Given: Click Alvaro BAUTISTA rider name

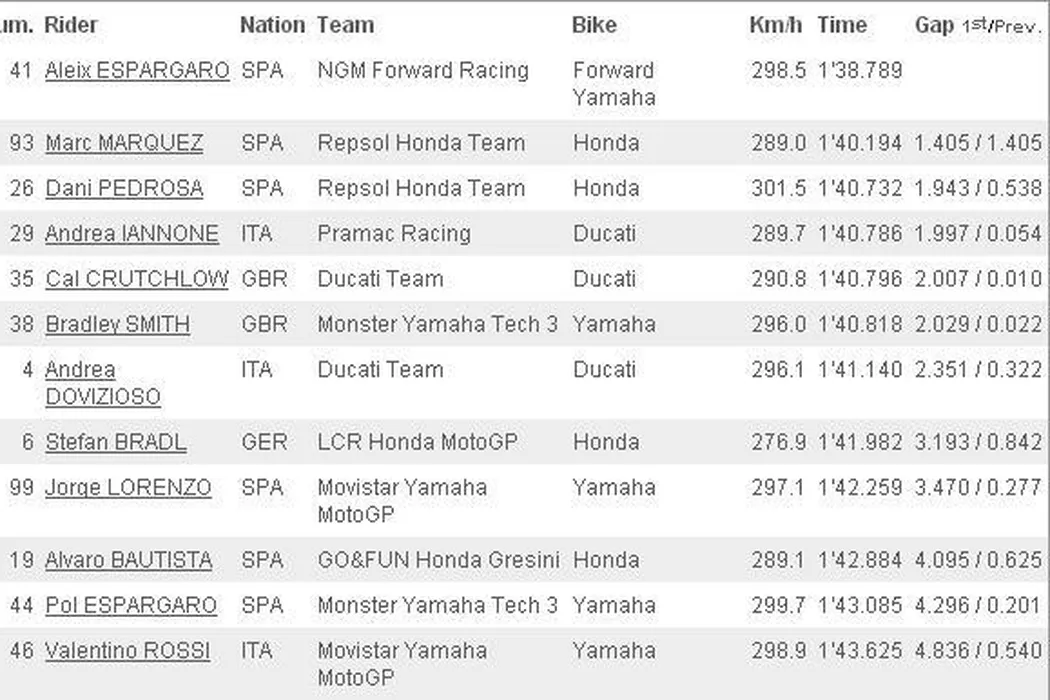Looking at the screenshot, I should [x=128, y=560].
